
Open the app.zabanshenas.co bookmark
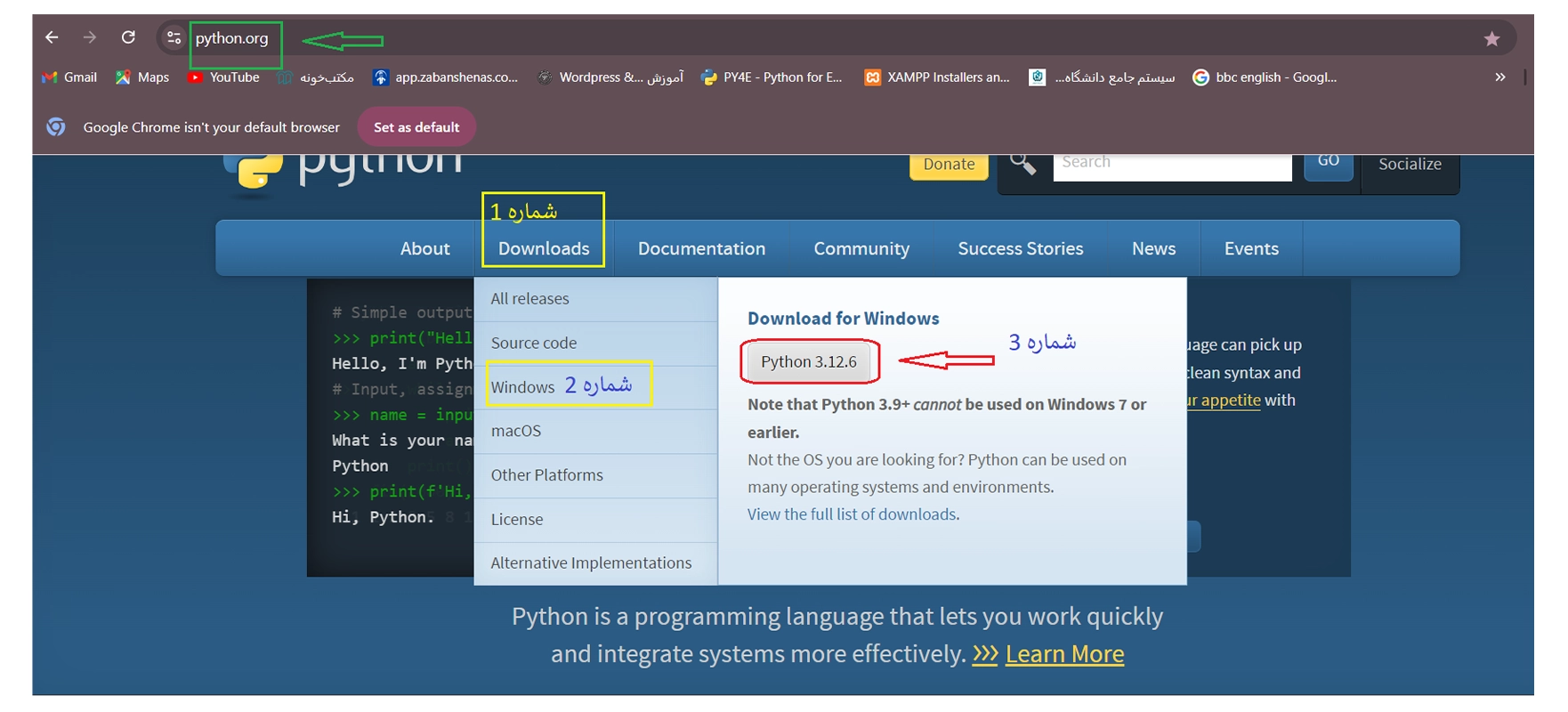[x=445, y=77]
